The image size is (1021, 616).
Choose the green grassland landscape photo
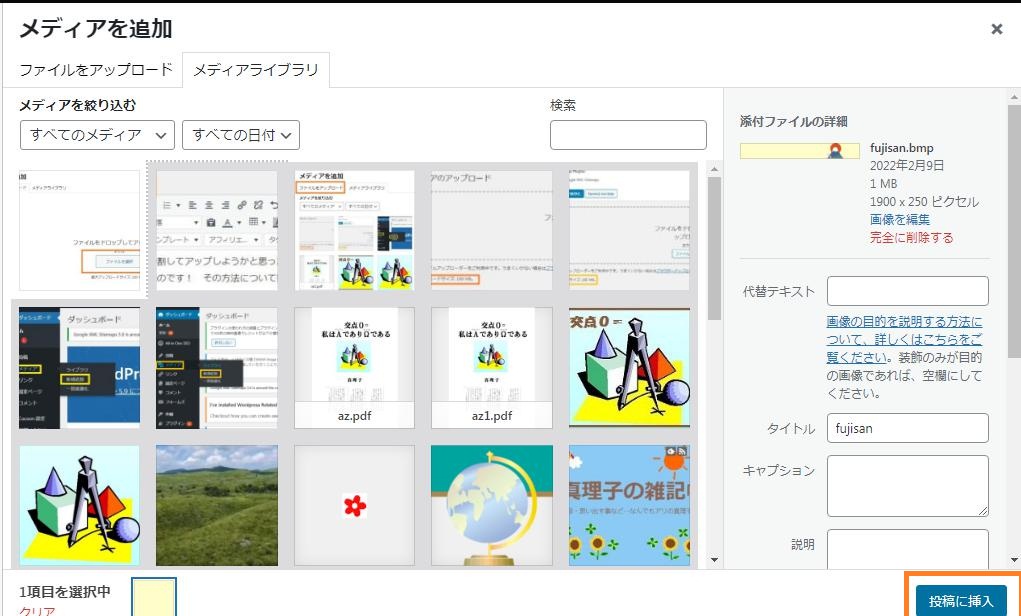point(216,505)
